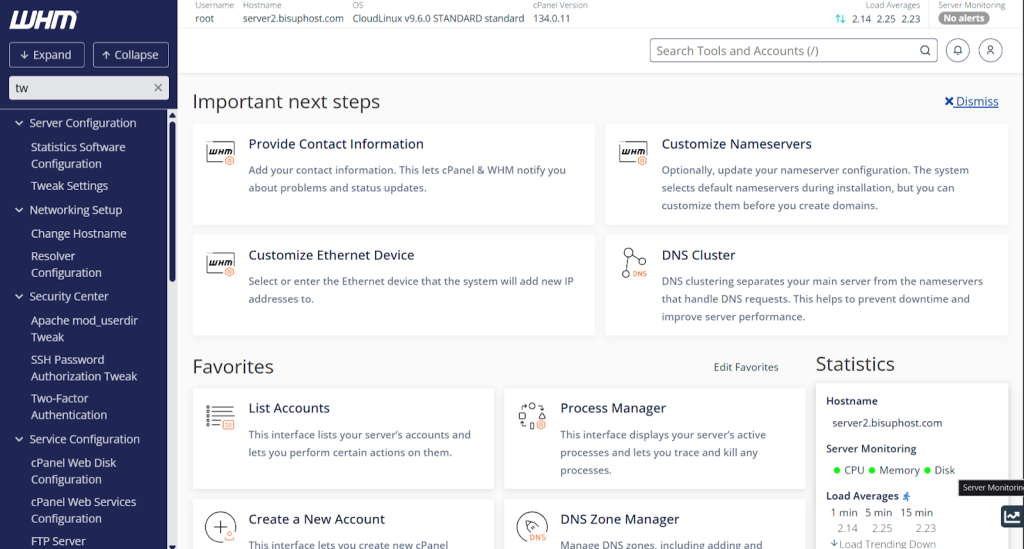
Task: Collapse the Security Center section
Action: [x=19, y=297]
